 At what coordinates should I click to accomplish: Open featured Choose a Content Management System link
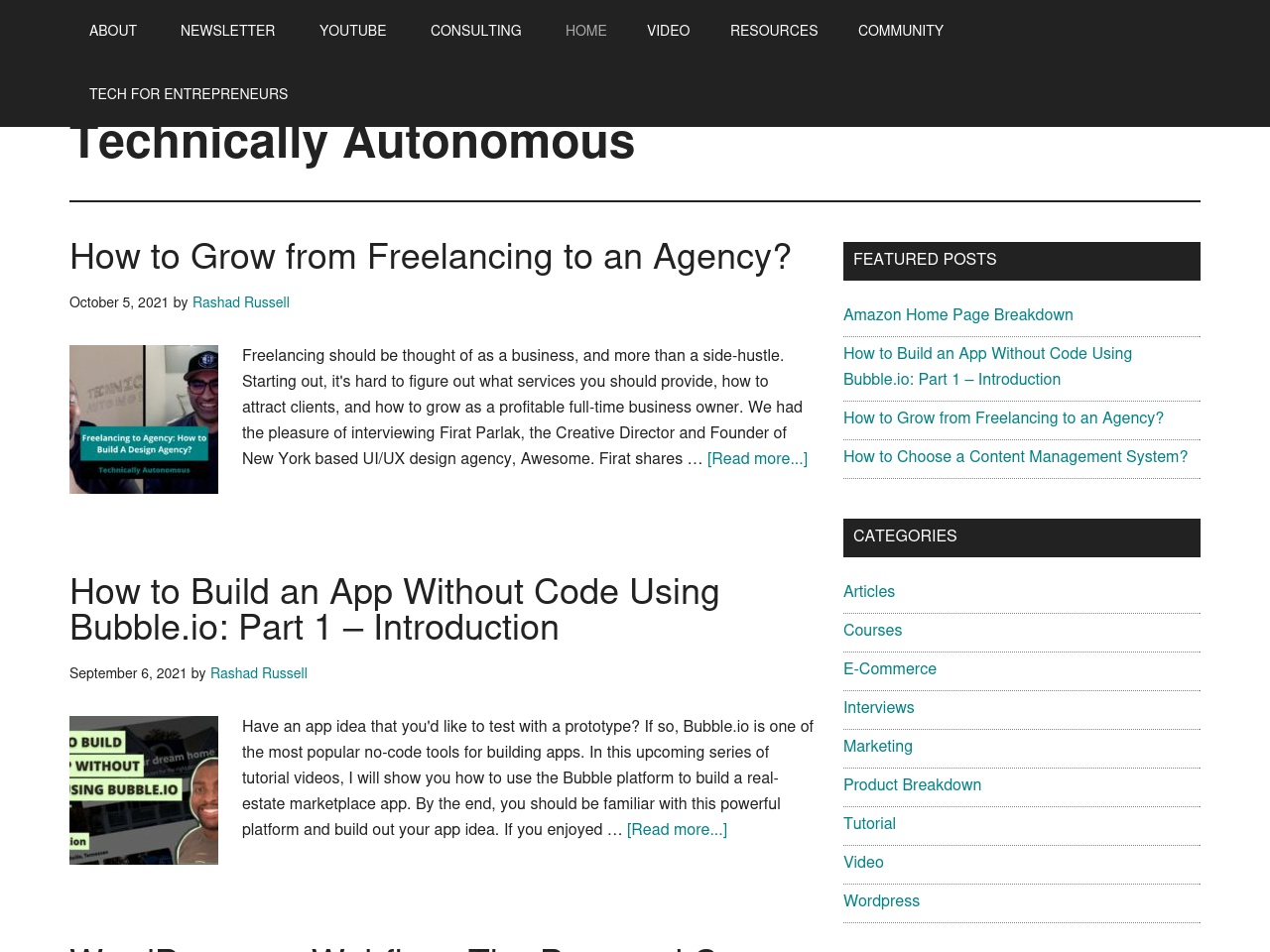1015,456
